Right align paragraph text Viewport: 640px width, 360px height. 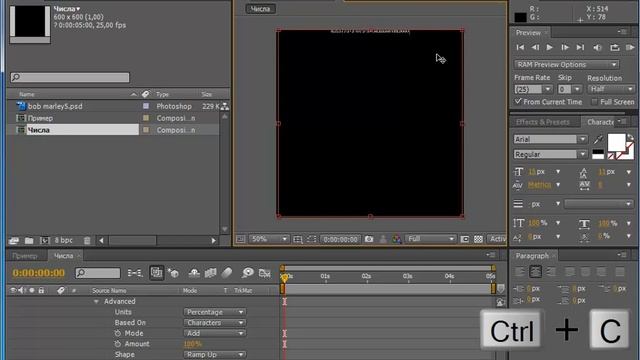tap(551, 272)
